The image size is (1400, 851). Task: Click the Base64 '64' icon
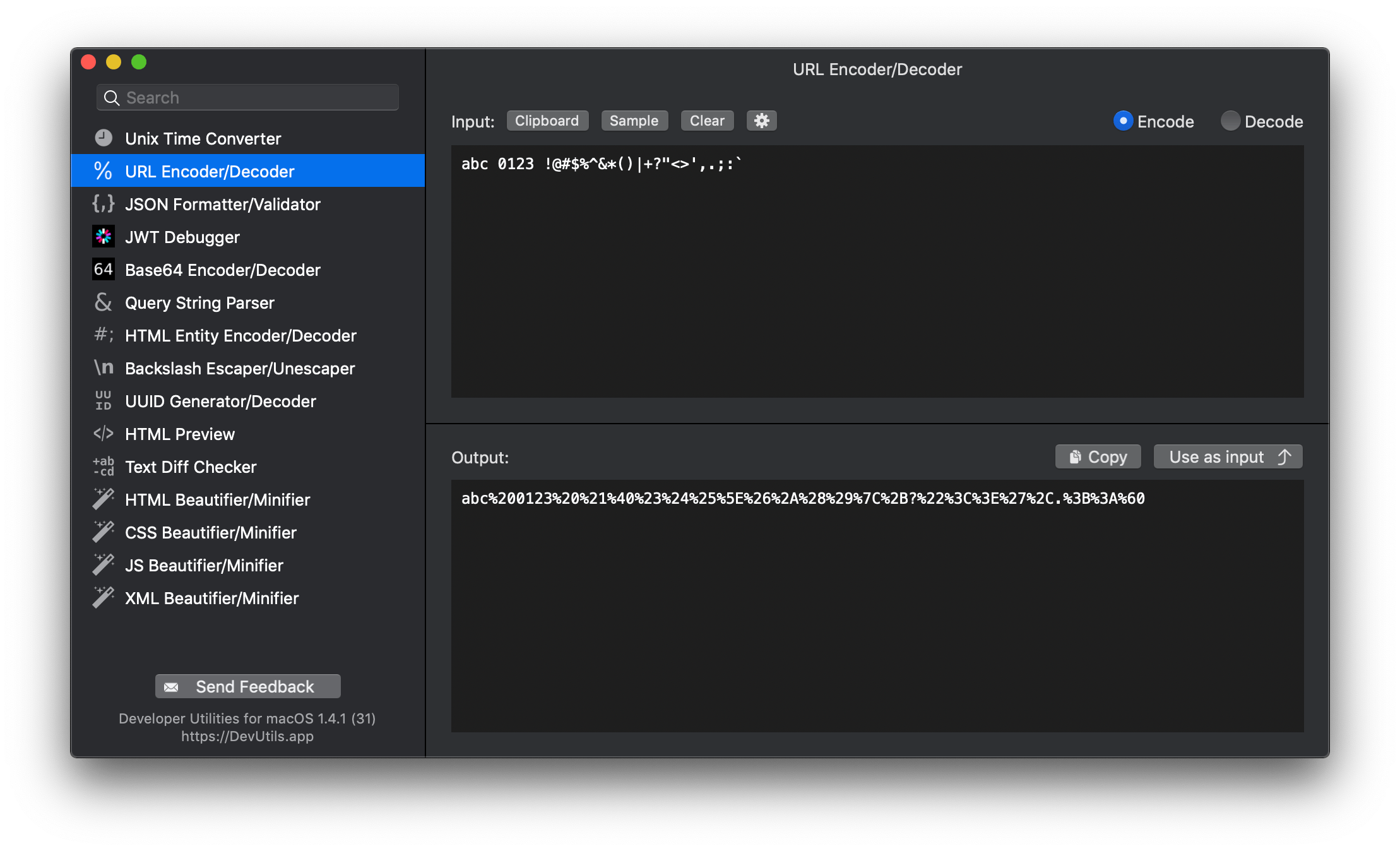(104, 270)
